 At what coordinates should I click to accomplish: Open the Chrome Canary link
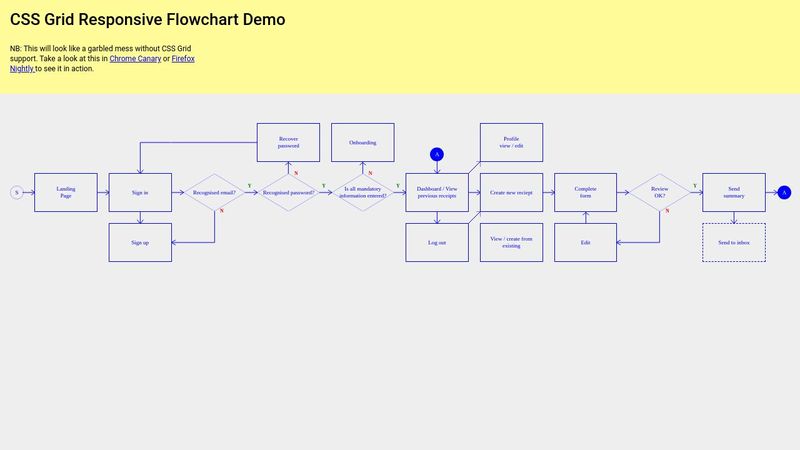pyautogui.click(x=135, y=59)
